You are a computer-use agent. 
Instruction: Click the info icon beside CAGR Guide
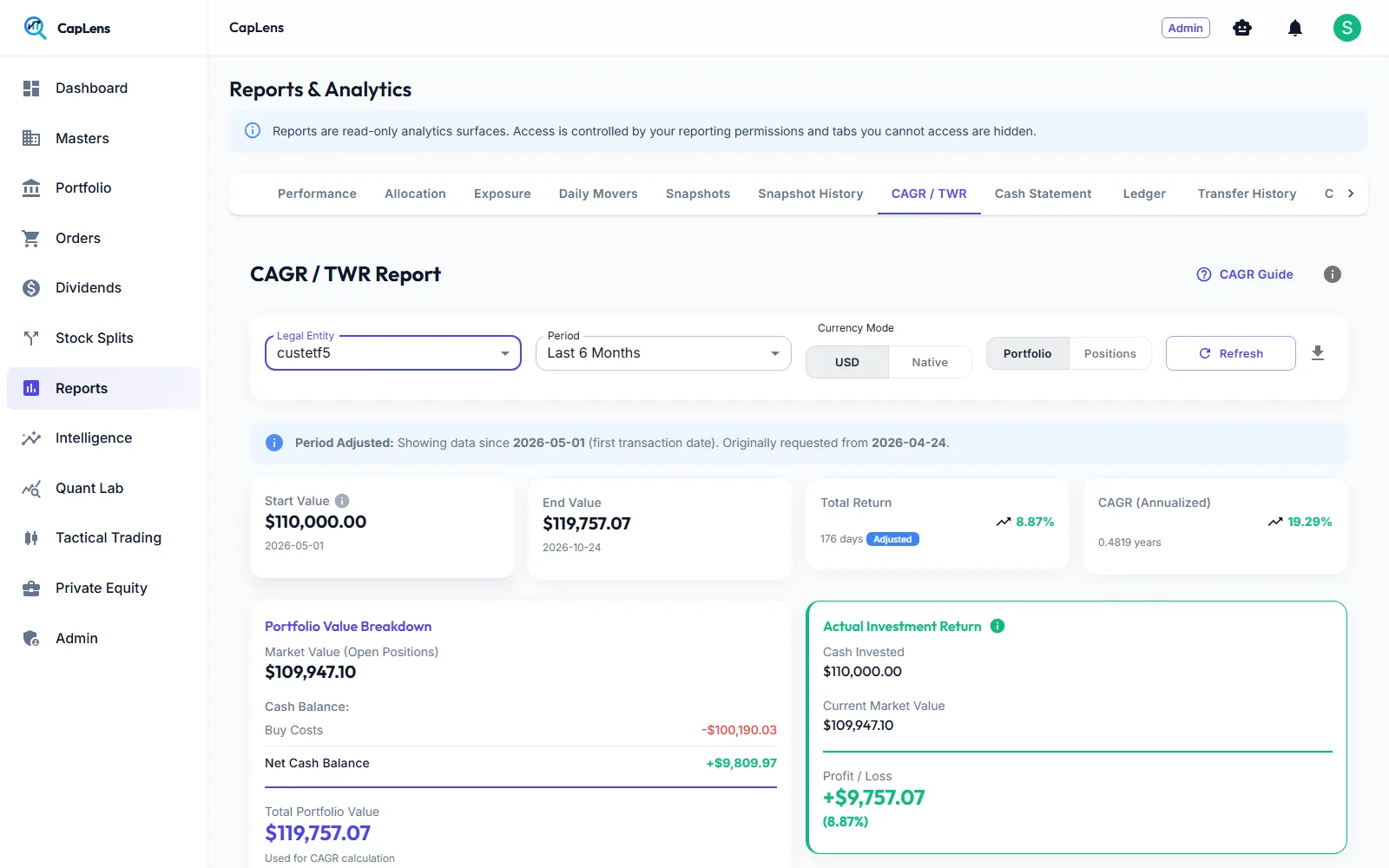(1333, 274)
